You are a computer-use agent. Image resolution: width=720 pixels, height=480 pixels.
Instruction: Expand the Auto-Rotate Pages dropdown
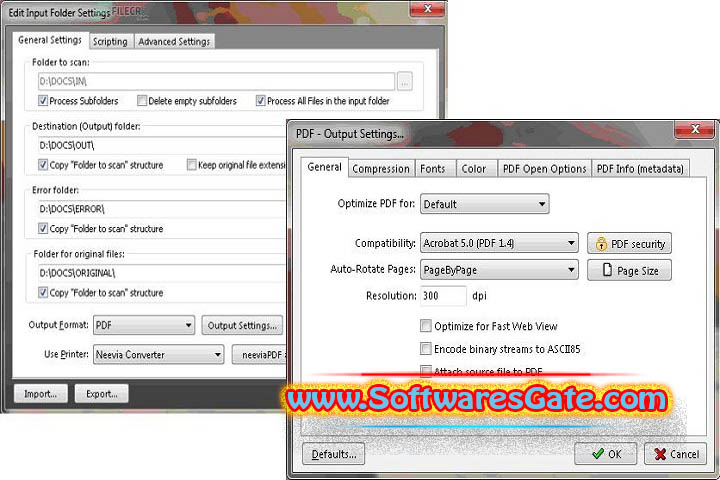[499, 270]
